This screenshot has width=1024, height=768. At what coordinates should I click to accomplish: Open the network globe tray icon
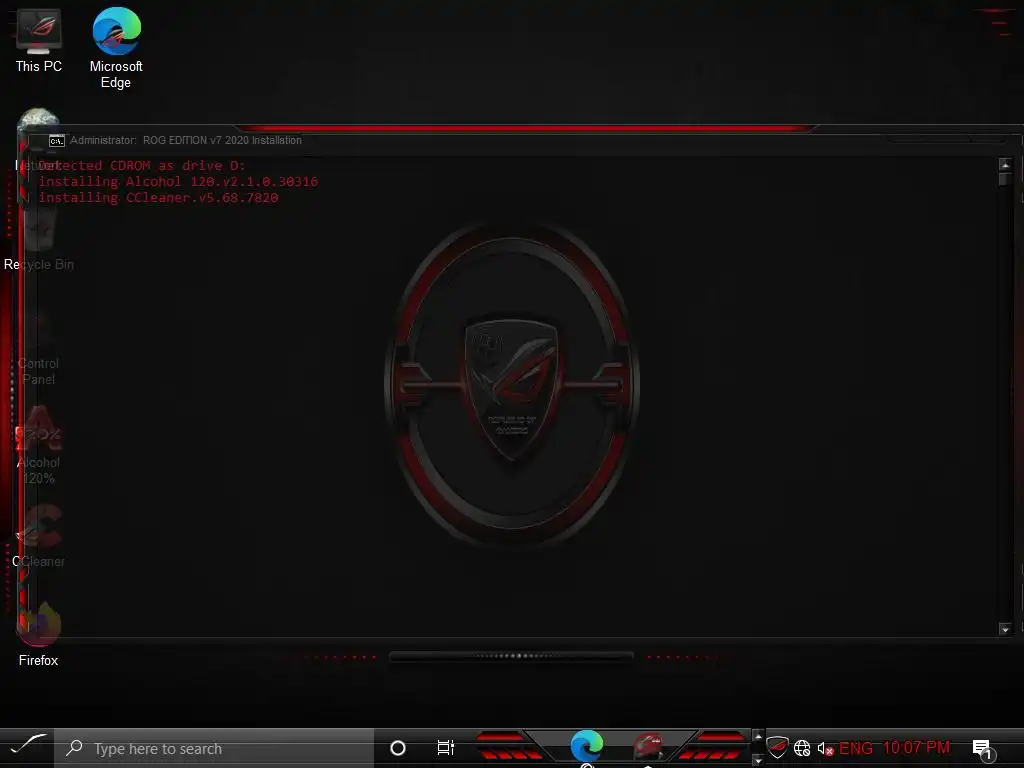click(x=802, y=748)
